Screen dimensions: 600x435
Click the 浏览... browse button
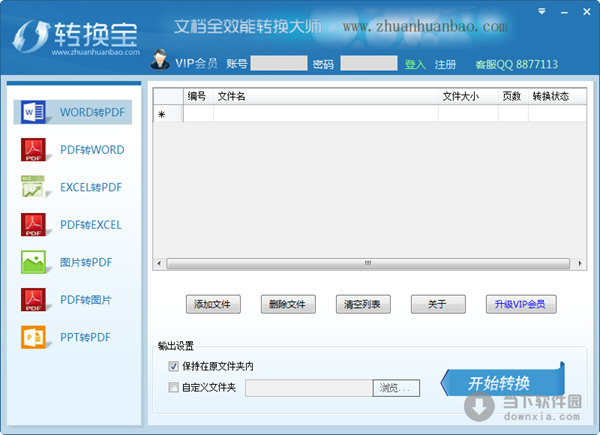[x=396, y=388]
